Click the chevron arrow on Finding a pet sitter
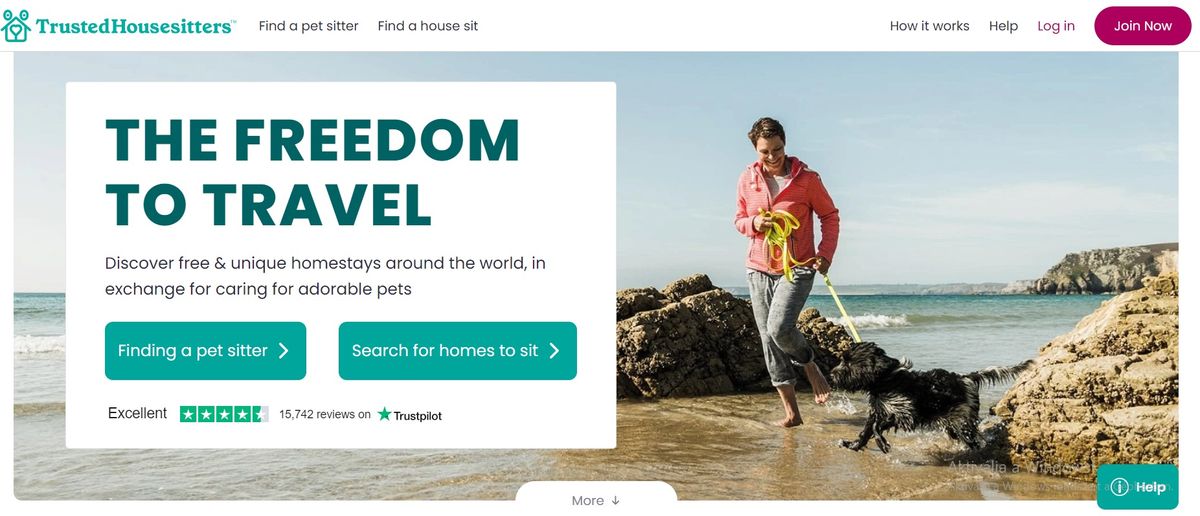1200x516 pixels. (284, 351)
